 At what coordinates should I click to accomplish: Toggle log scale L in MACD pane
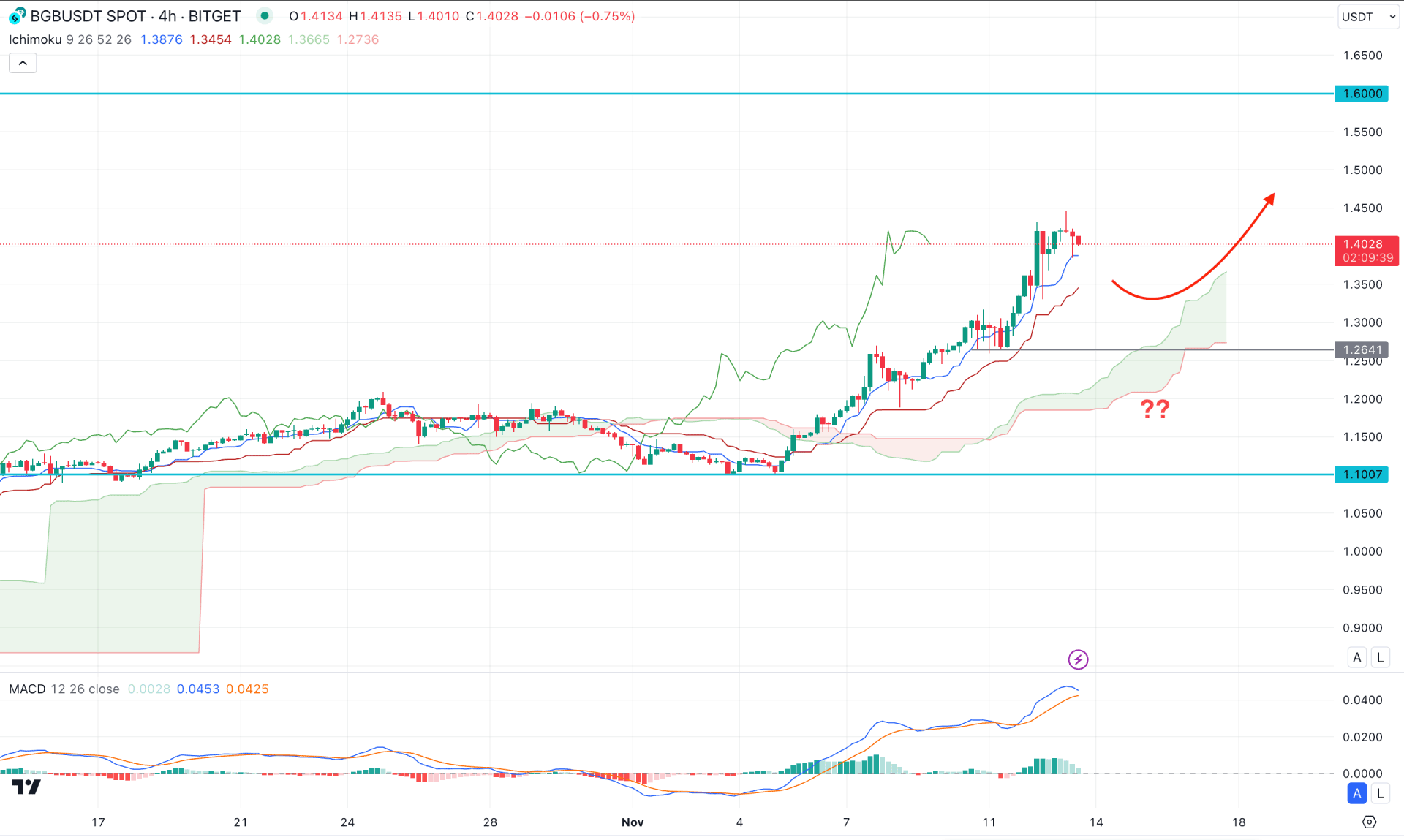pos(1380,793)
